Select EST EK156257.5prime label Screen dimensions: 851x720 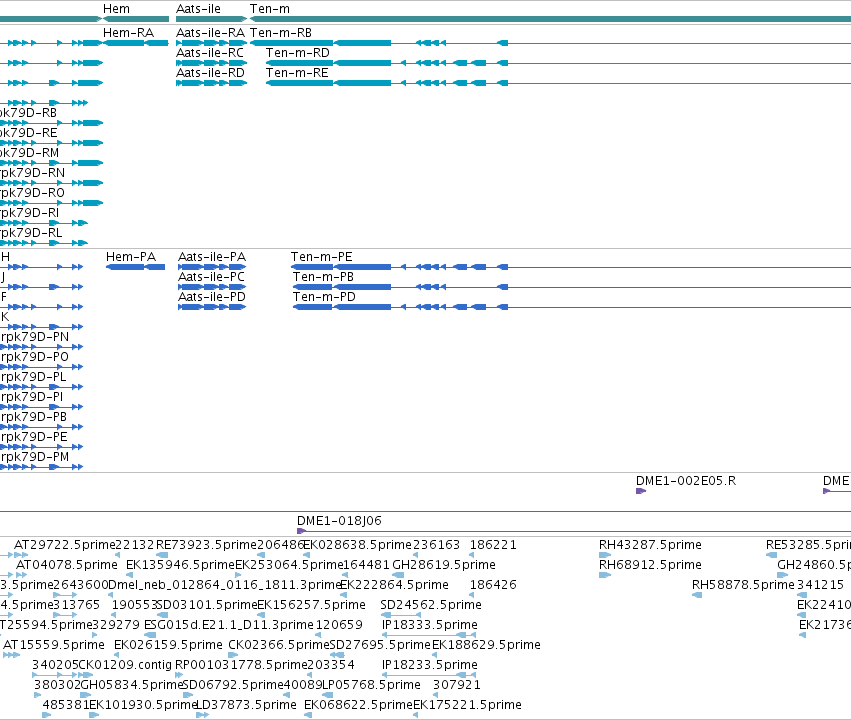312,604
